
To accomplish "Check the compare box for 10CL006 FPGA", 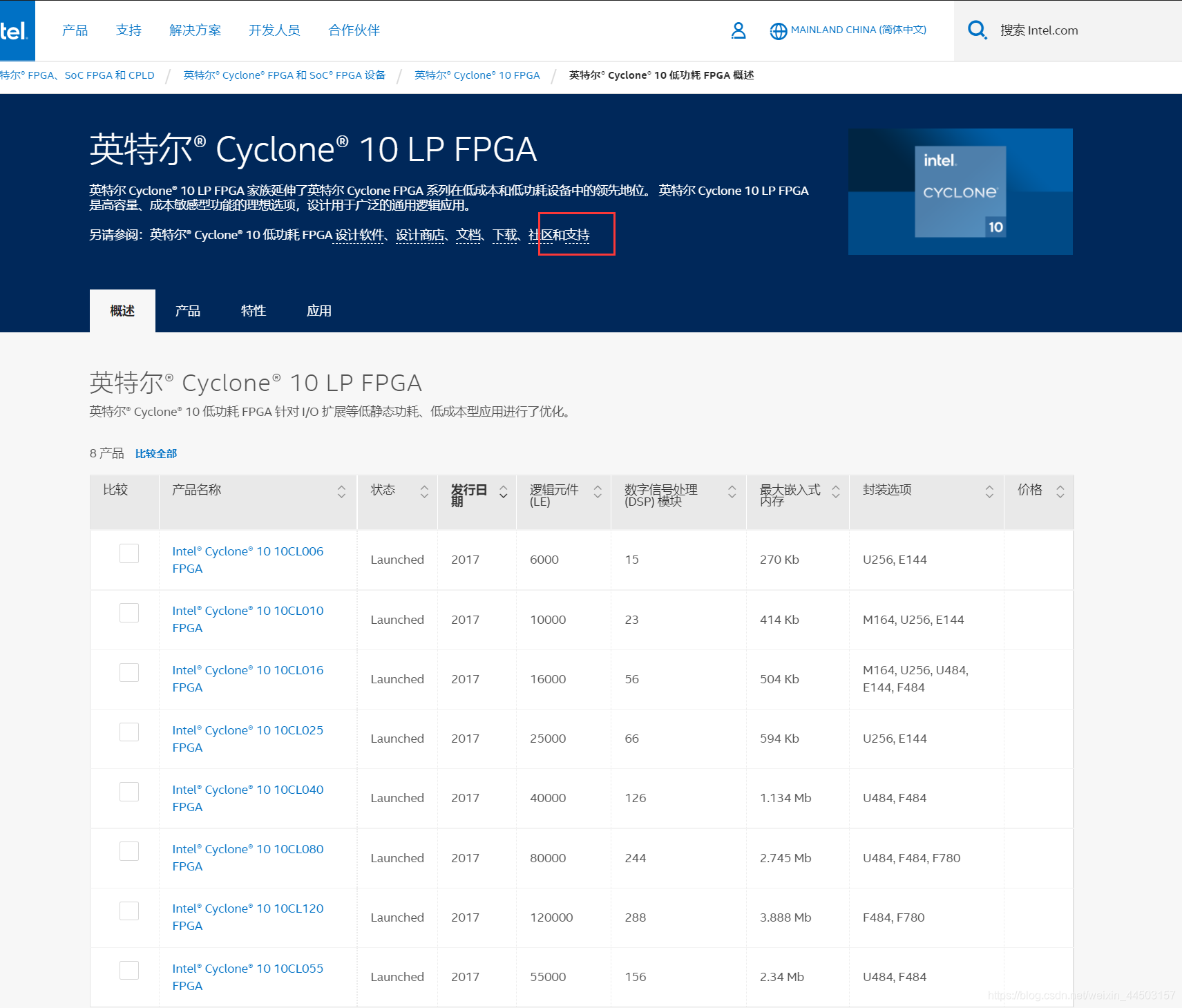I will coord(129,553).
